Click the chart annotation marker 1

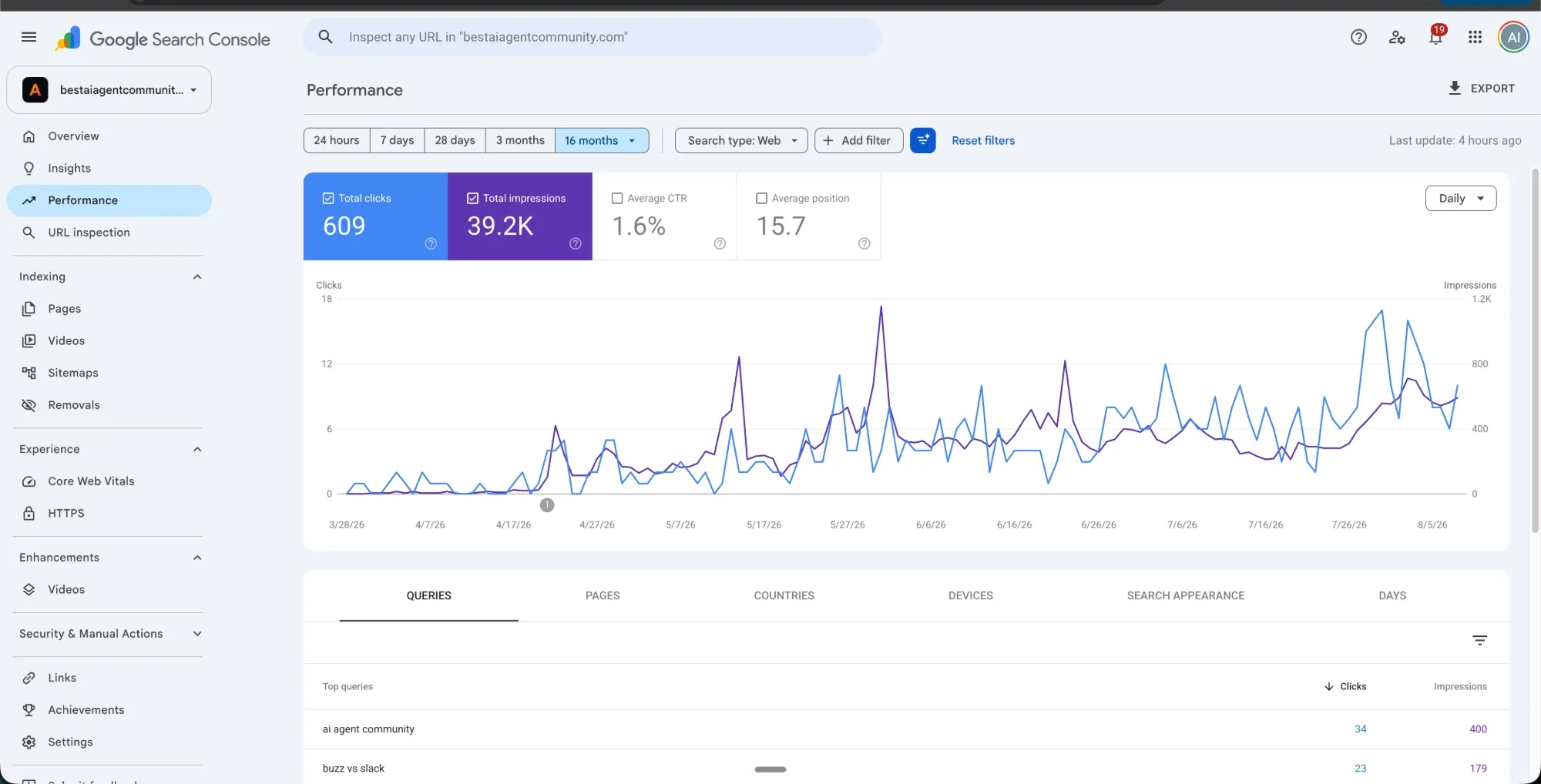click(x=547, y=505)
